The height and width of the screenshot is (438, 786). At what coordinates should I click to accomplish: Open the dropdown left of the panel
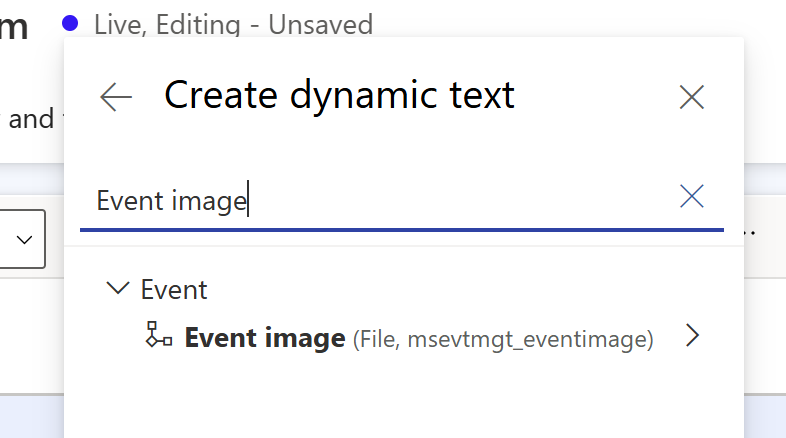pyautogui.click(x=24, y=240)
